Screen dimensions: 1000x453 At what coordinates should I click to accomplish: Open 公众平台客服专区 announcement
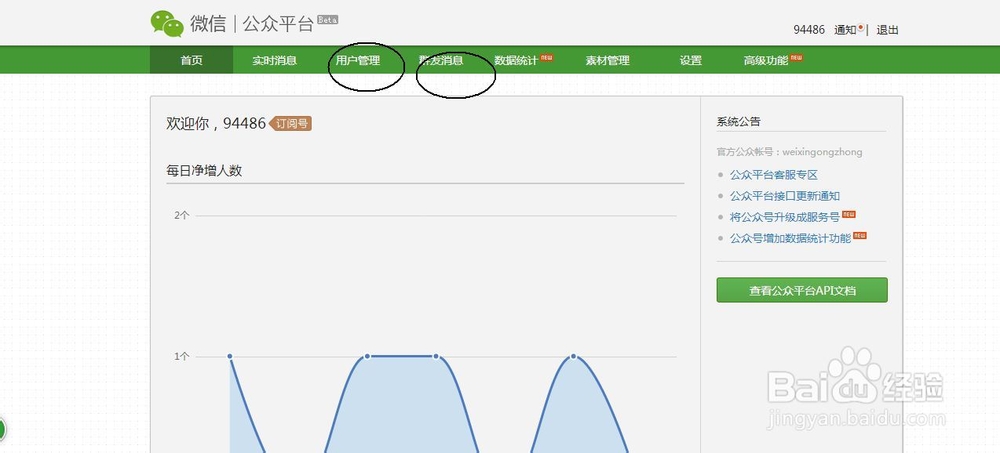tap(774, 175)
